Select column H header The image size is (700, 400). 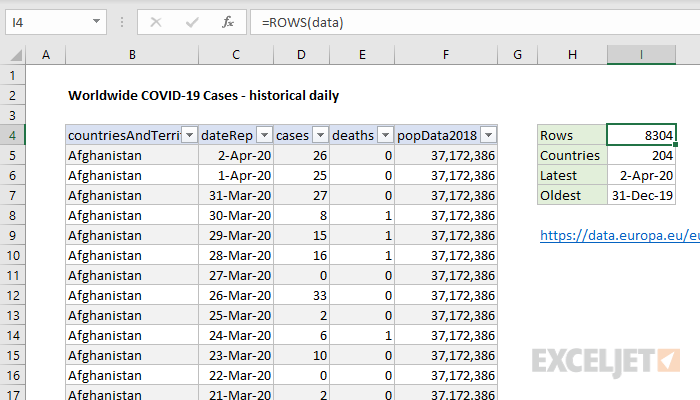click(x=572, y=55)
